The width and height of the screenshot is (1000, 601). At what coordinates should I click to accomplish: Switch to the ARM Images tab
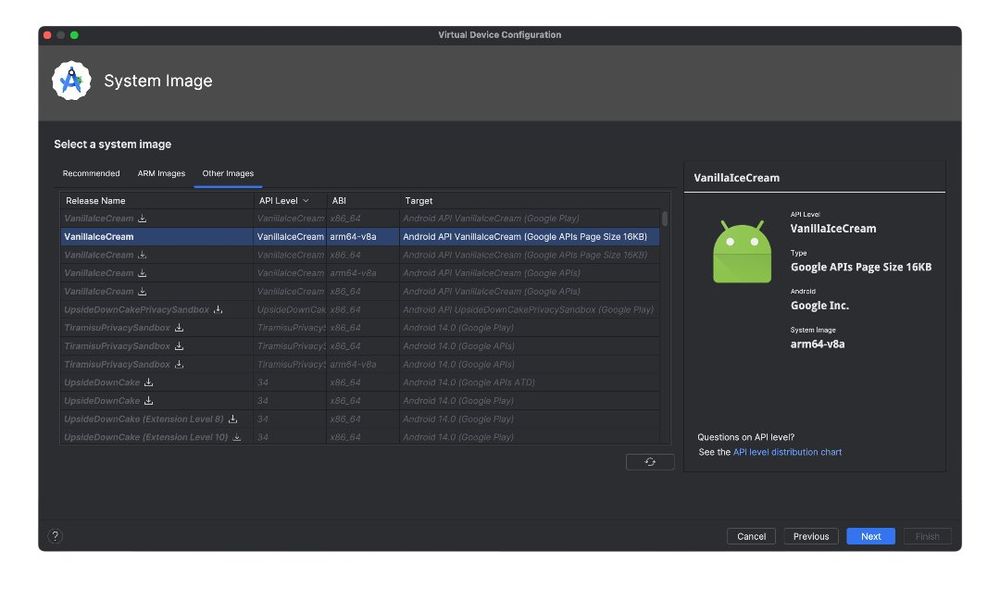tap(161, 174)
